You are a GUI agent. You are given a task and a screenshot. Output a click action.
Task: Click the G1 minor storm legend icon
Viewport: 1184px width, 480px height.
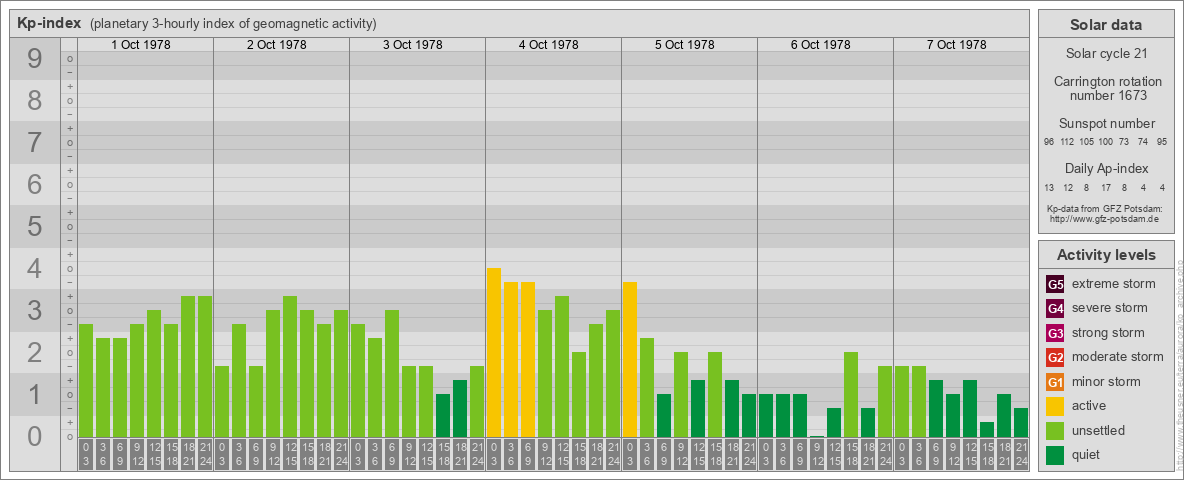[x=1056, y=382]
